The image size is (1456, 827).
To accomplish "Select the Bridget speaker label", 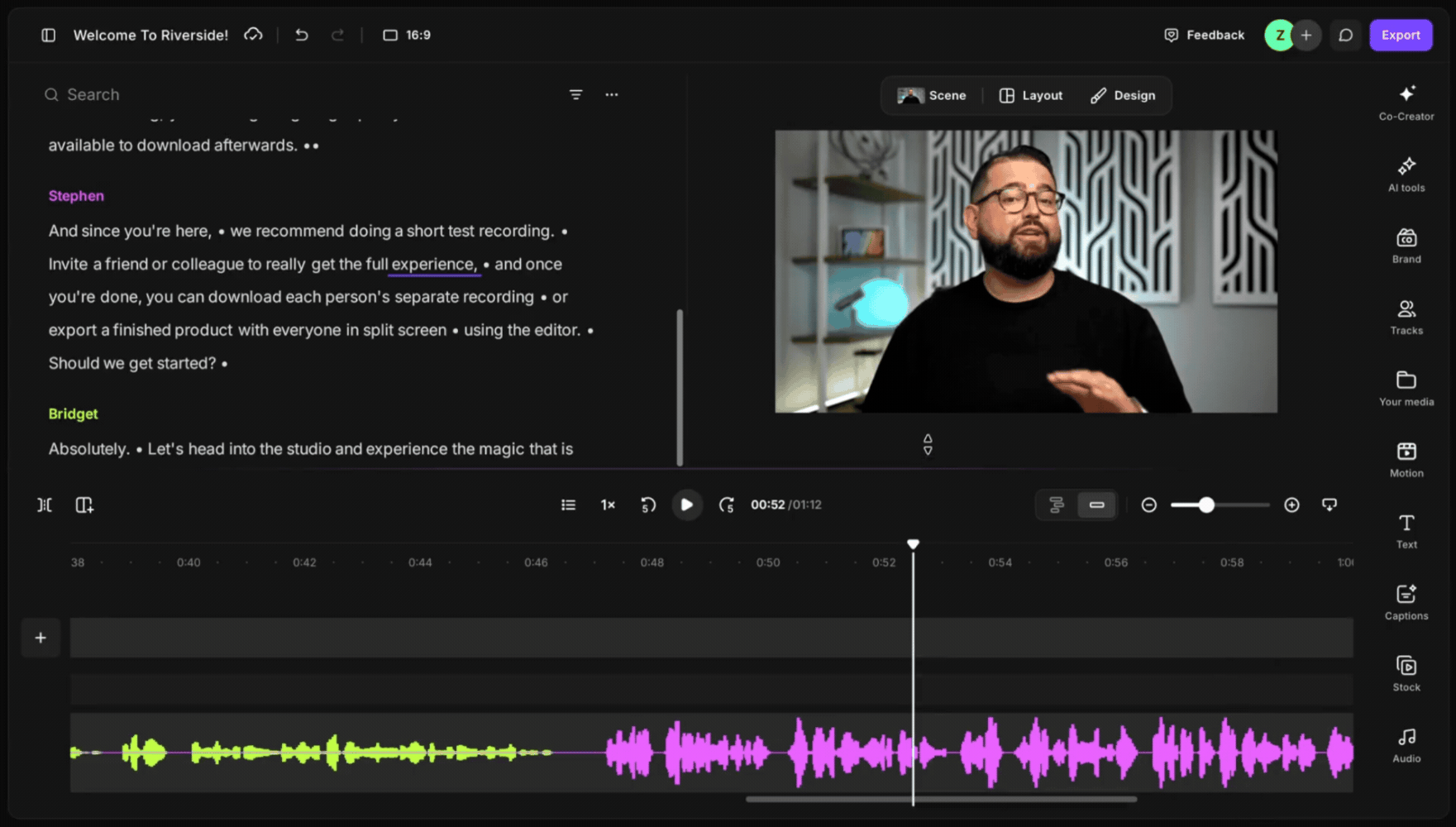I will click(x=73, y=413).
